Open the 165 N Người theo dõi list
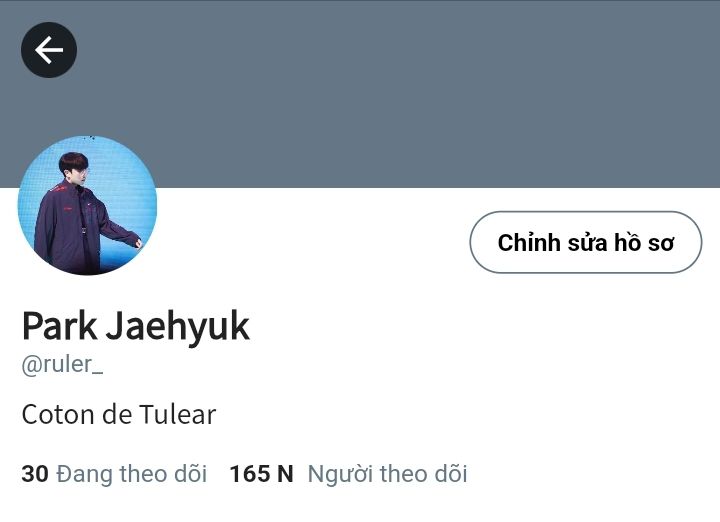The image size is (720, 522). click(x=348, y=474)
